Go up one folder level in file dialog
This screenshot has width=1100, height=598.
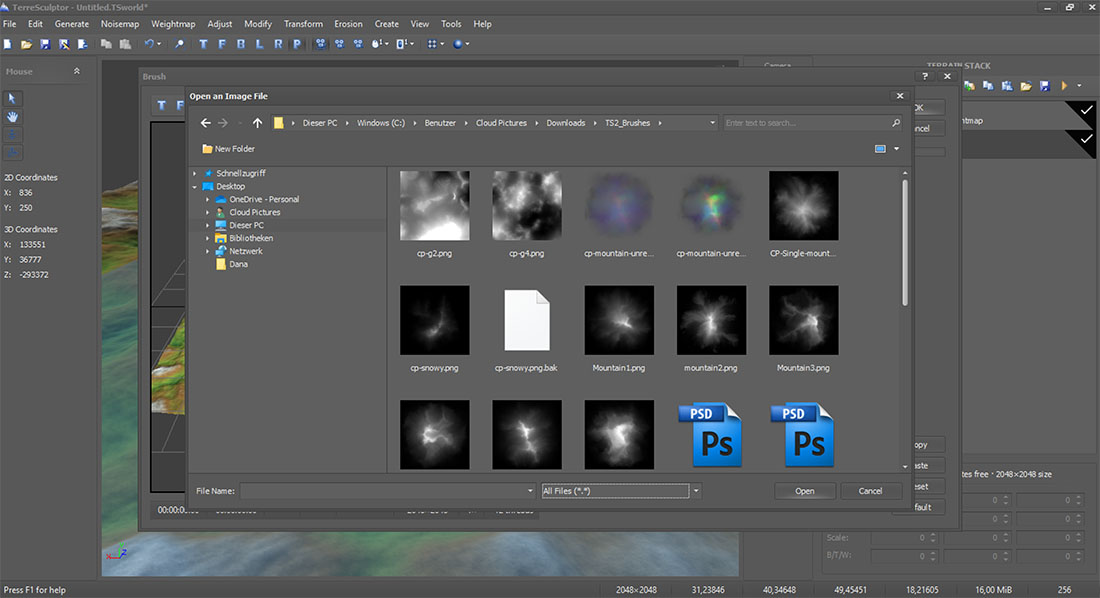(257, 123)
